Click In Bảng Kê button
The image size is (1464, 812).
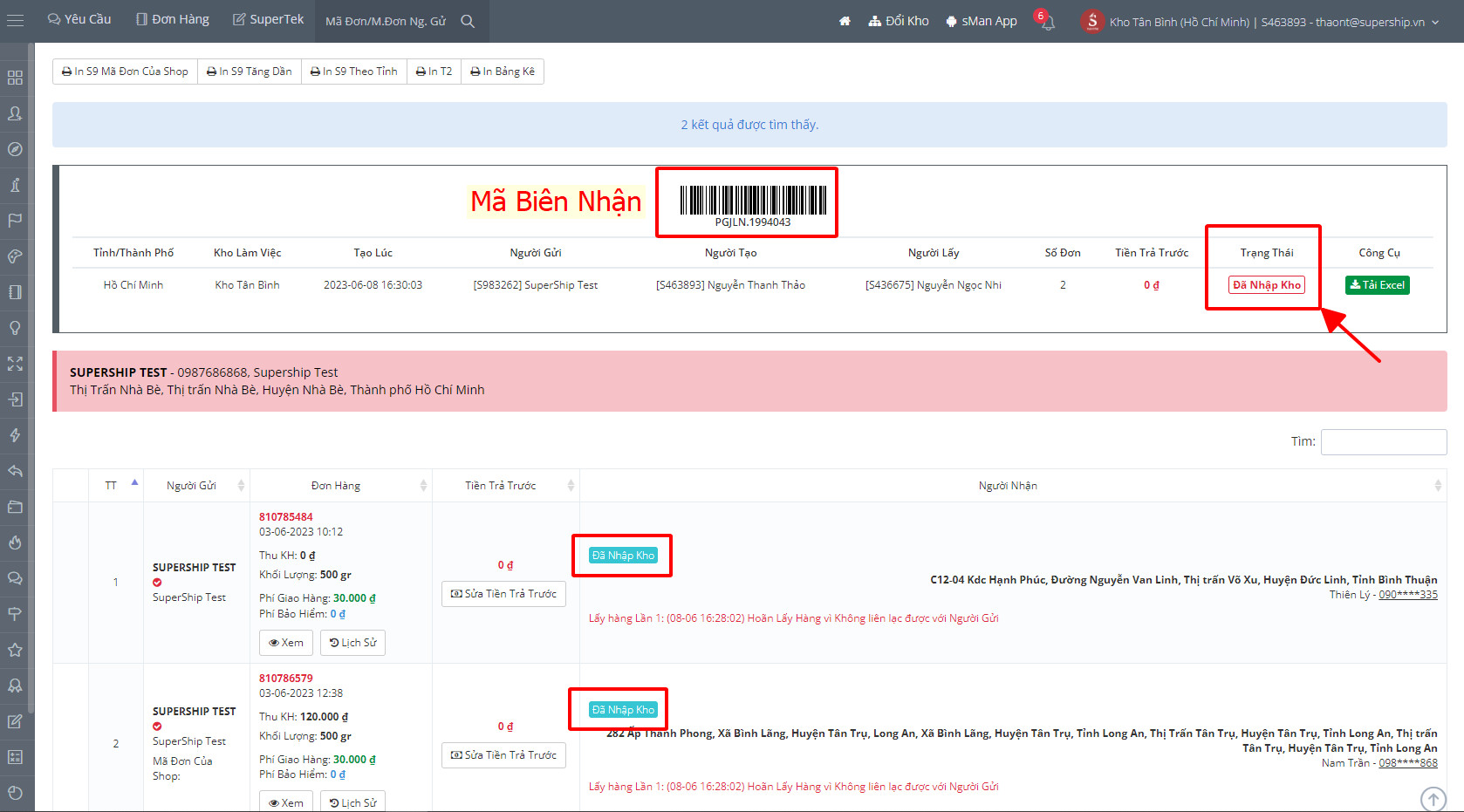point(503,72)
